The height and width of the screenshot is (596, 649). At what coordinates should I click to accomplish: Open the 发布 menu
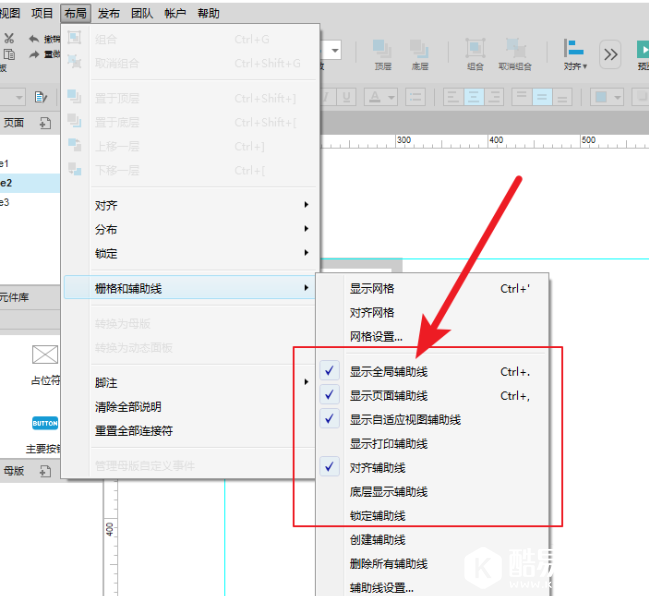click(x=108, y=13)
